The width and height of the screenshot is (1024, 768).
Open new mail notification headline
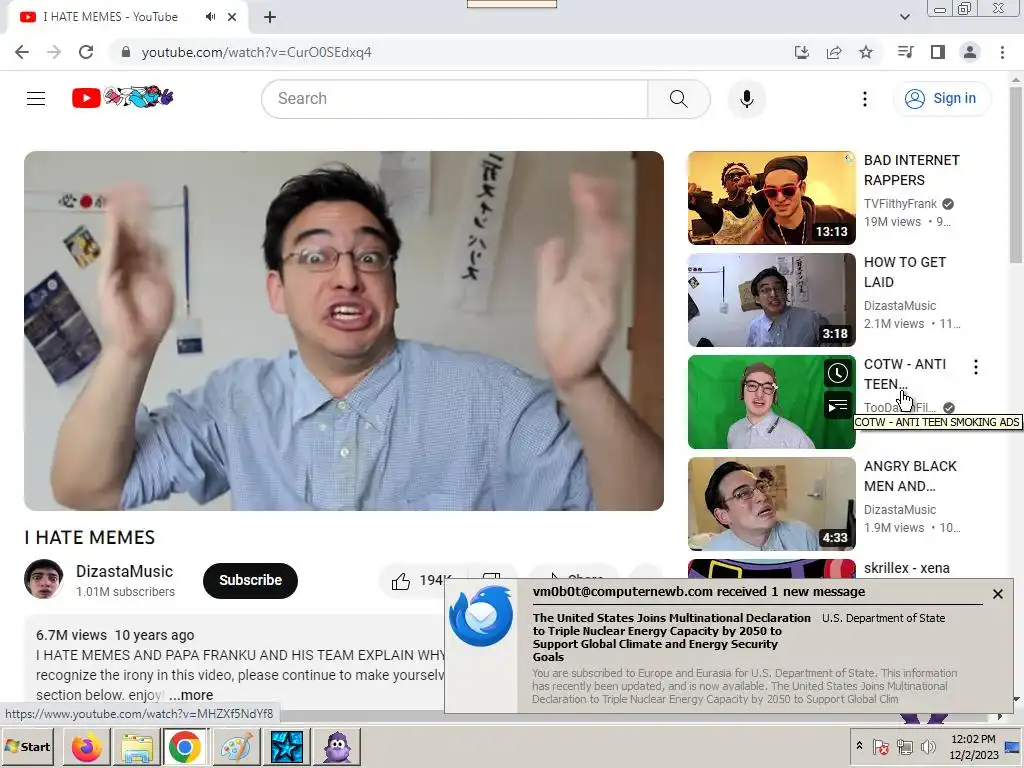pos(671,637)
